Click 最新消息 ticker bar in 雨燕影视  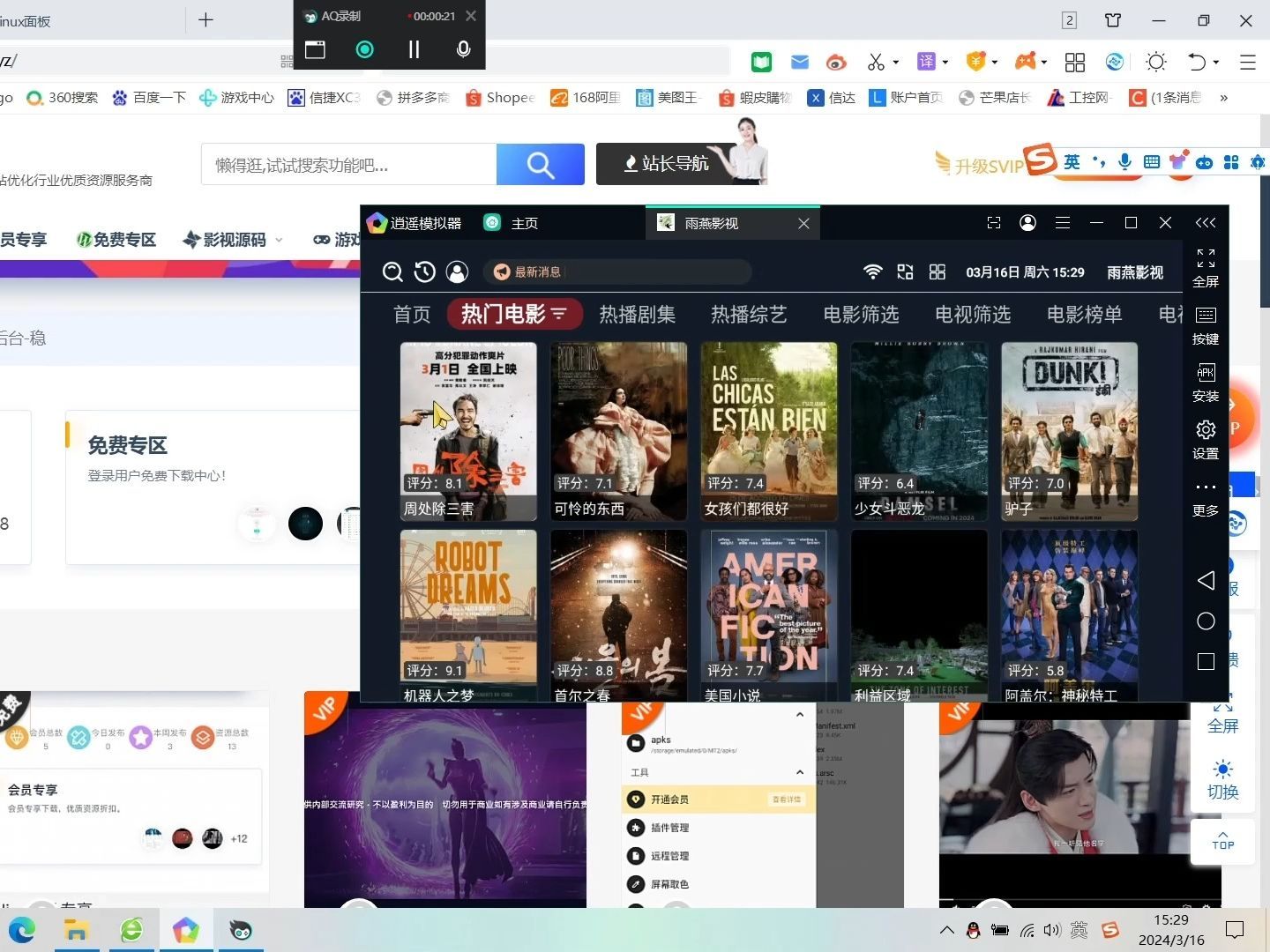click(617, 271)
